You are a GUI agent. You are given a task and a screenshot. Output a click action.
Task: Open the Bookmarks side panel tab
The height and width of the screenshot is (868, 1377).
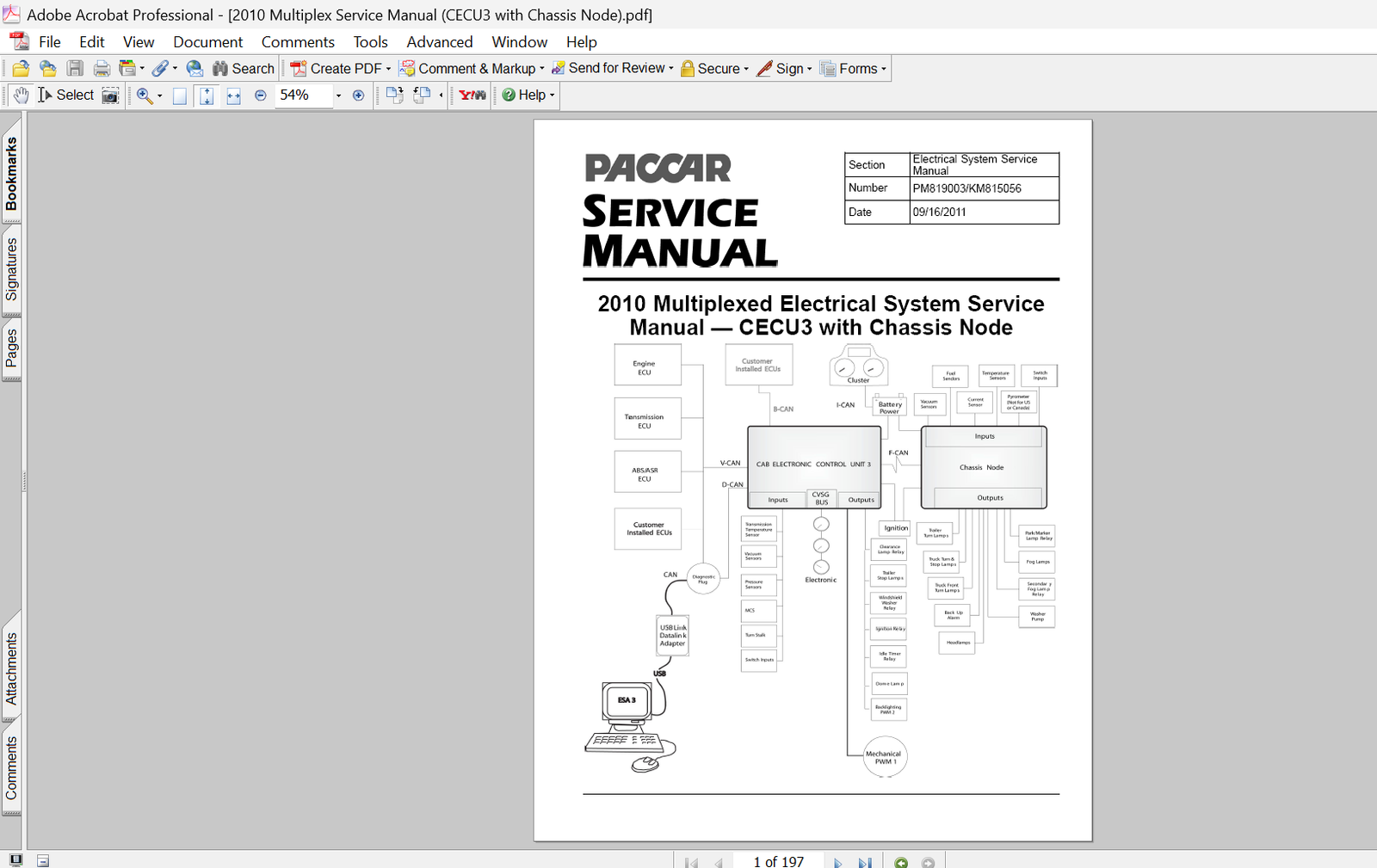tap(11, 175)
